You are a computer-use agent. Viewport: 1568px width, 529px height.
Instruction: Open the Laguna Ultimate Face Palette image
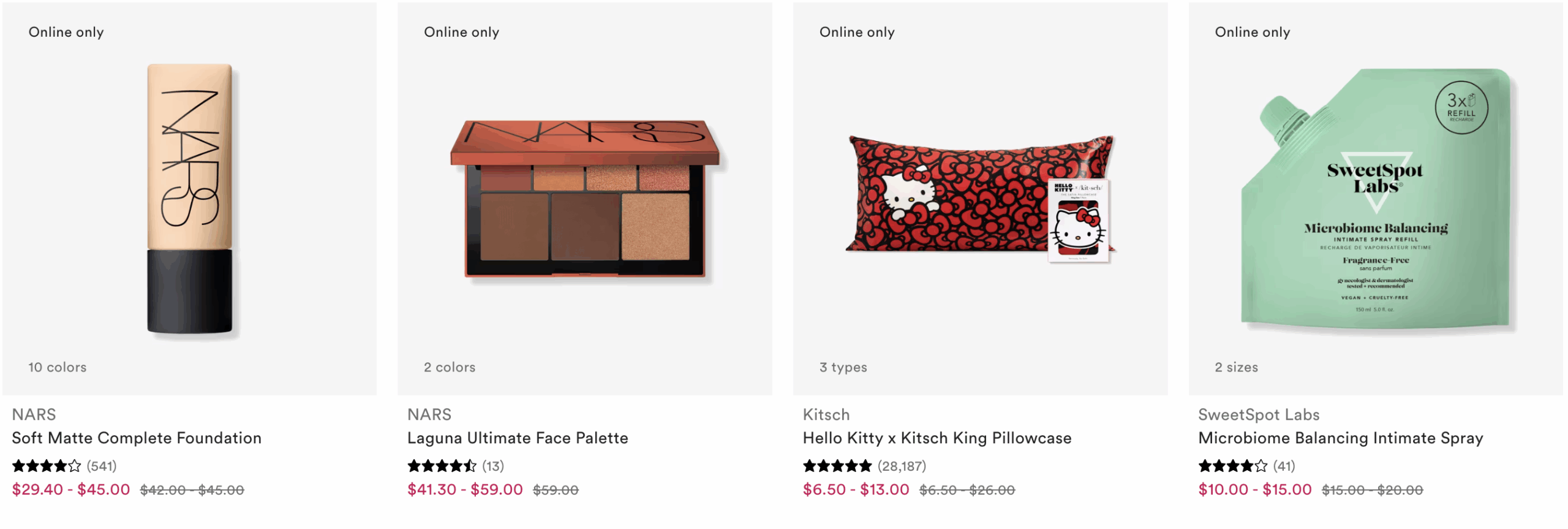tap(585, 199)
